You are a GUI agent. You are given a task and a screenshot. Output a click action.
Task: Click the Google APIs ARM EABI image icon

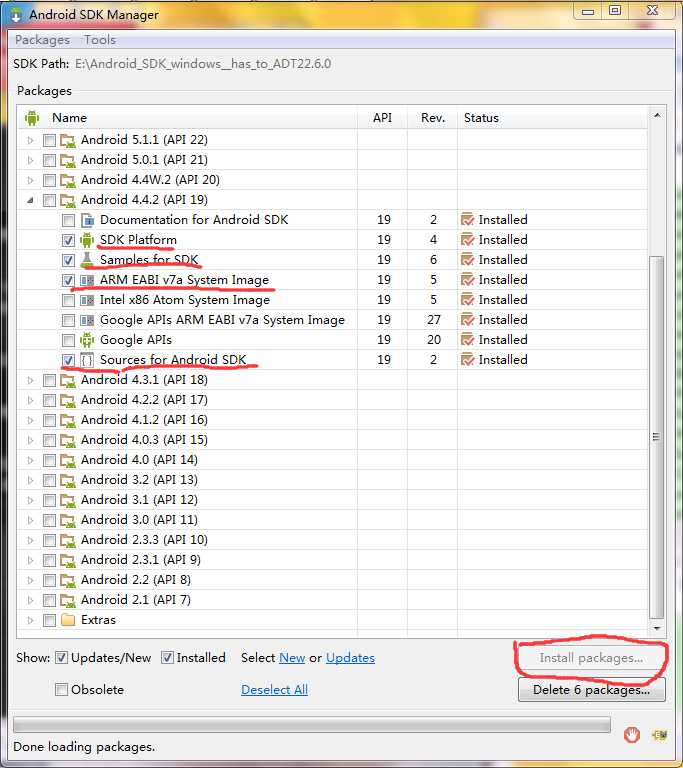(x=87, y=320)
